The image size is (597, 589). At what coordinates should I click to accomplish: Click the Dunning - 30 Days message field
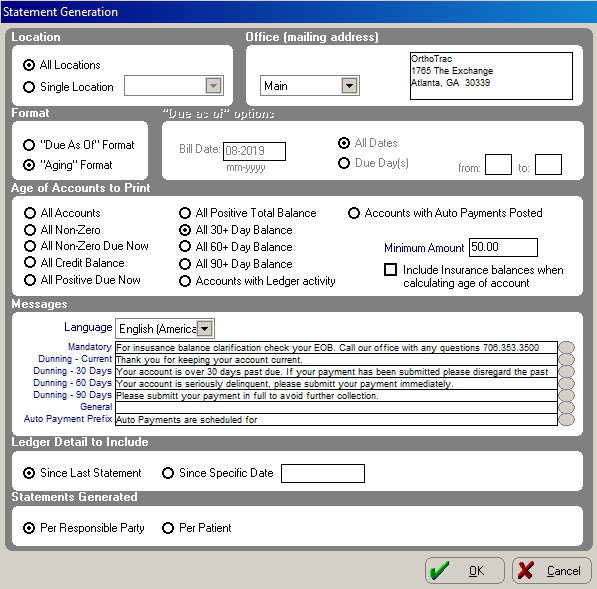point(336,372)
